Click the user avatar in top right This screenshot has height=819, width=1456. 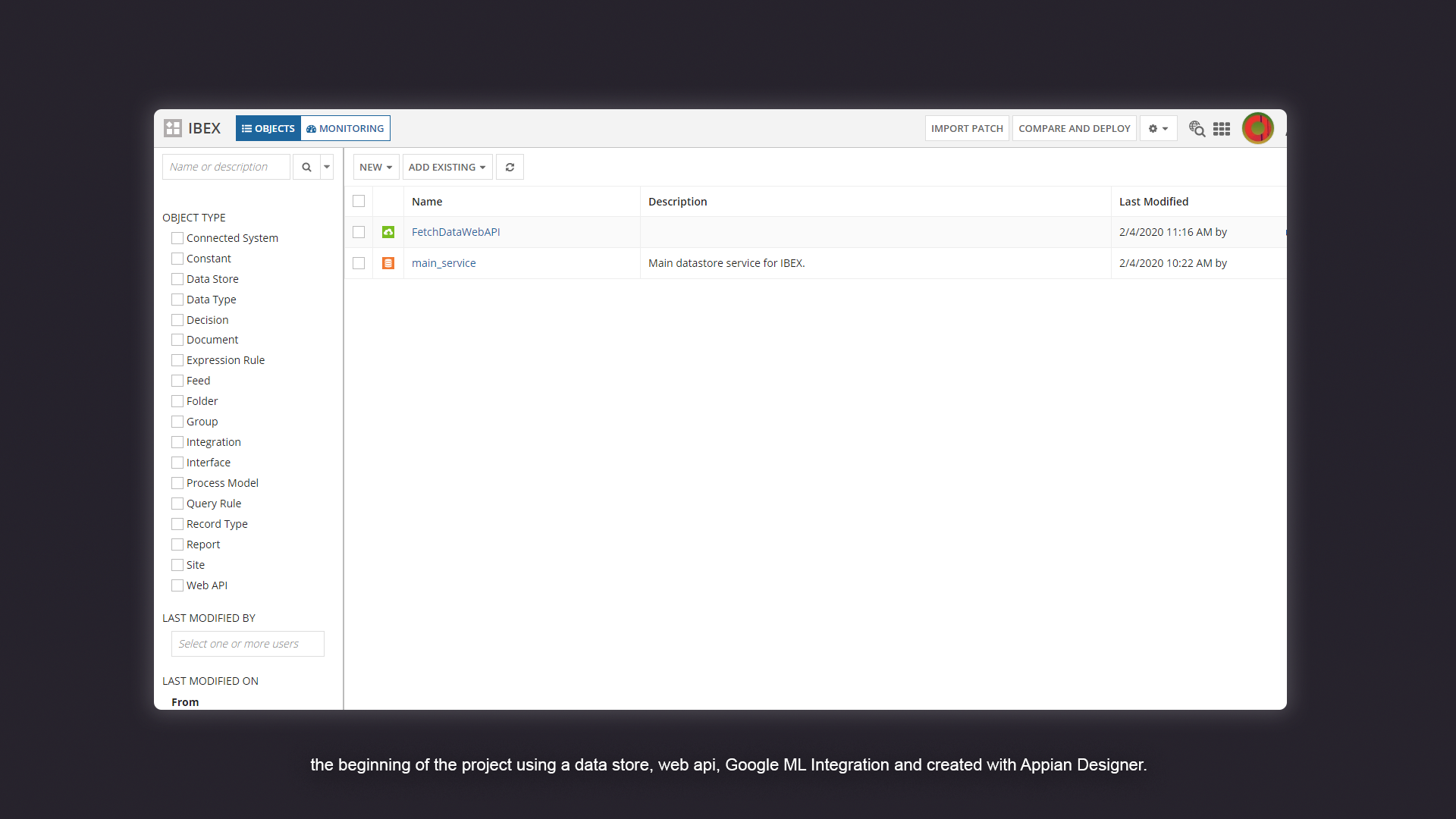[1257, 128]
